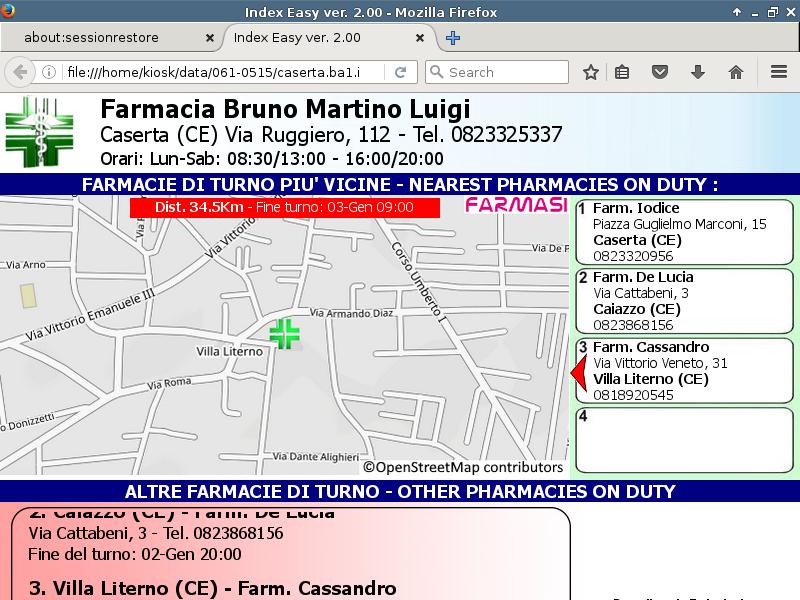Close the Index Easy ver. 2.00 tab
800x600 pixels.
pyautogui.click(x=420, y=38)
